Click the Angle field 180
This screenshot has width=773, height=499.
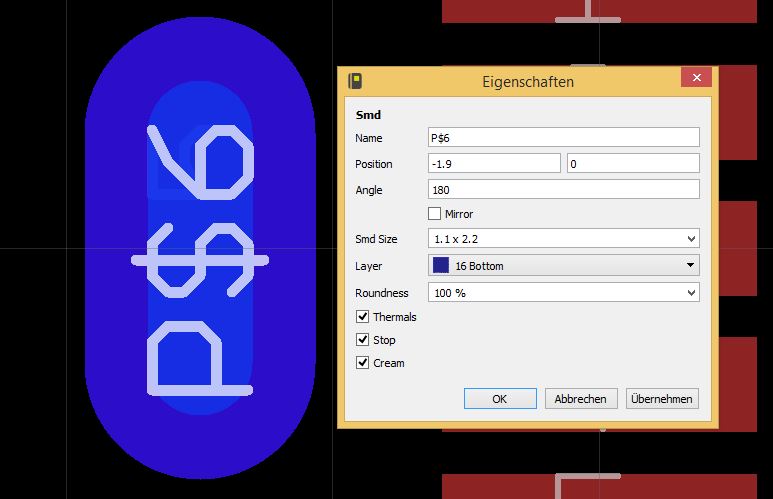(563, 190)
